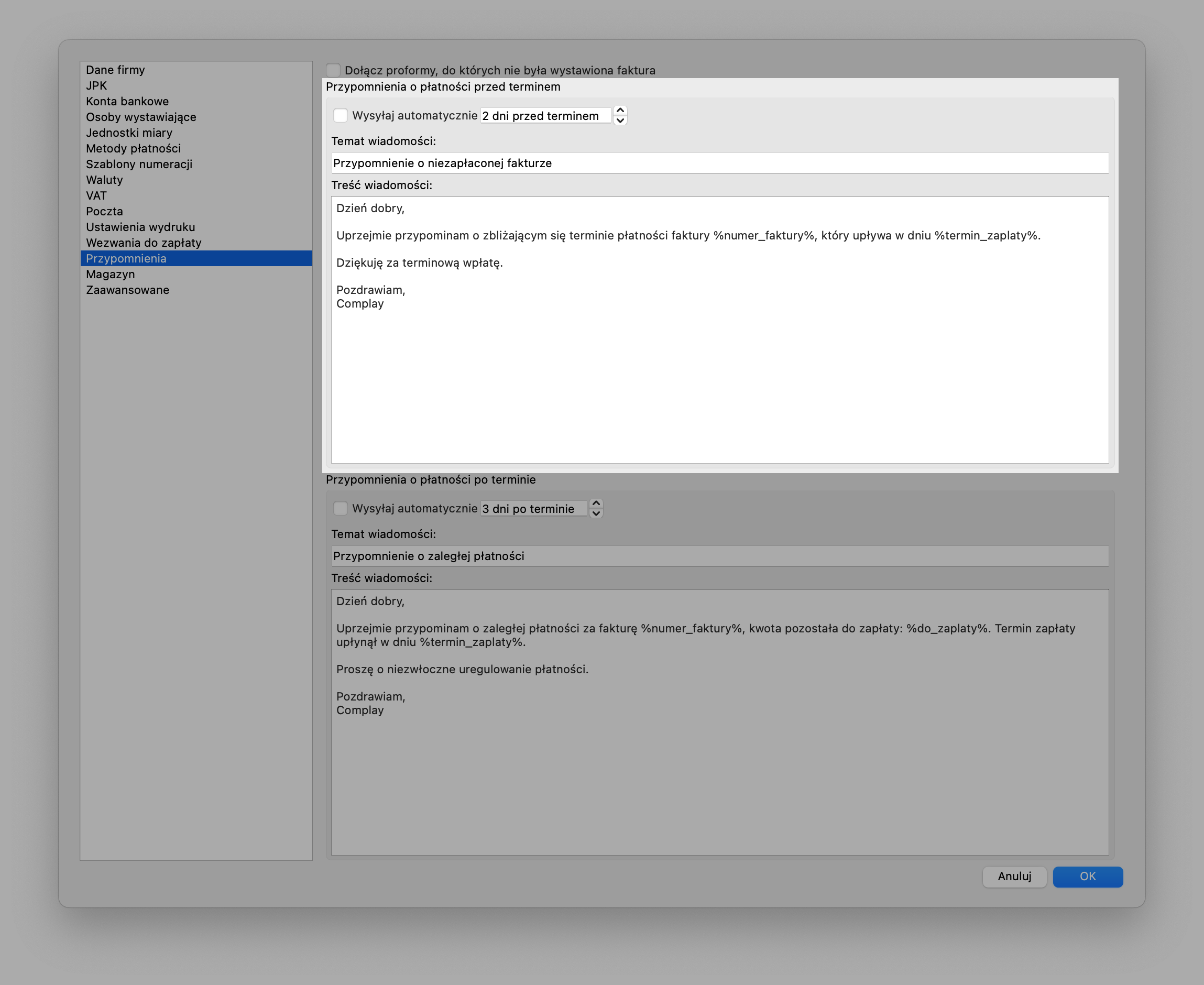
Task: Increase days after due date stepper
Action: pyautogui.click(x=596, y=504)
